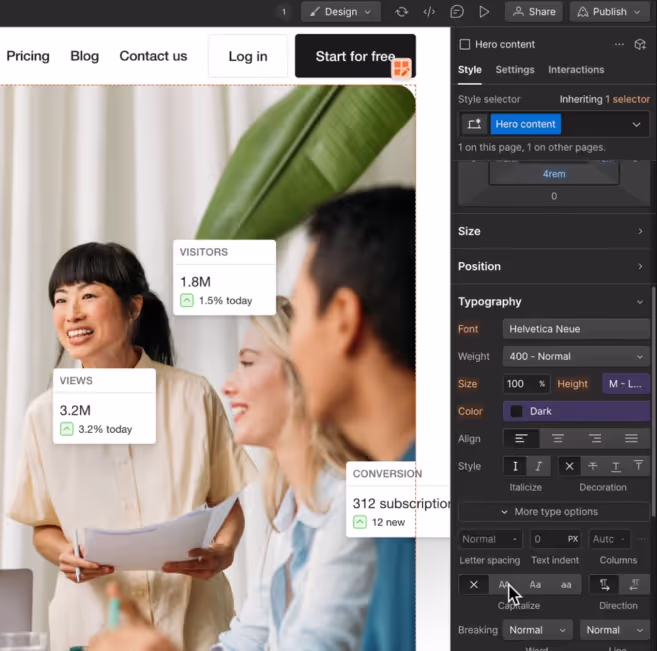Set left-to-right text direction
The width and height of the screenshot is (657, 651).
click(604, 585)
